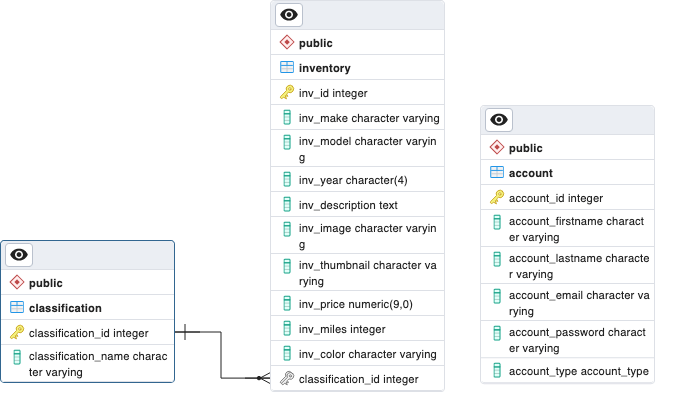Screen dimensions: 700x420
Task: Click the grey foreign key icon in inventory table
Action: click(287, 378)
